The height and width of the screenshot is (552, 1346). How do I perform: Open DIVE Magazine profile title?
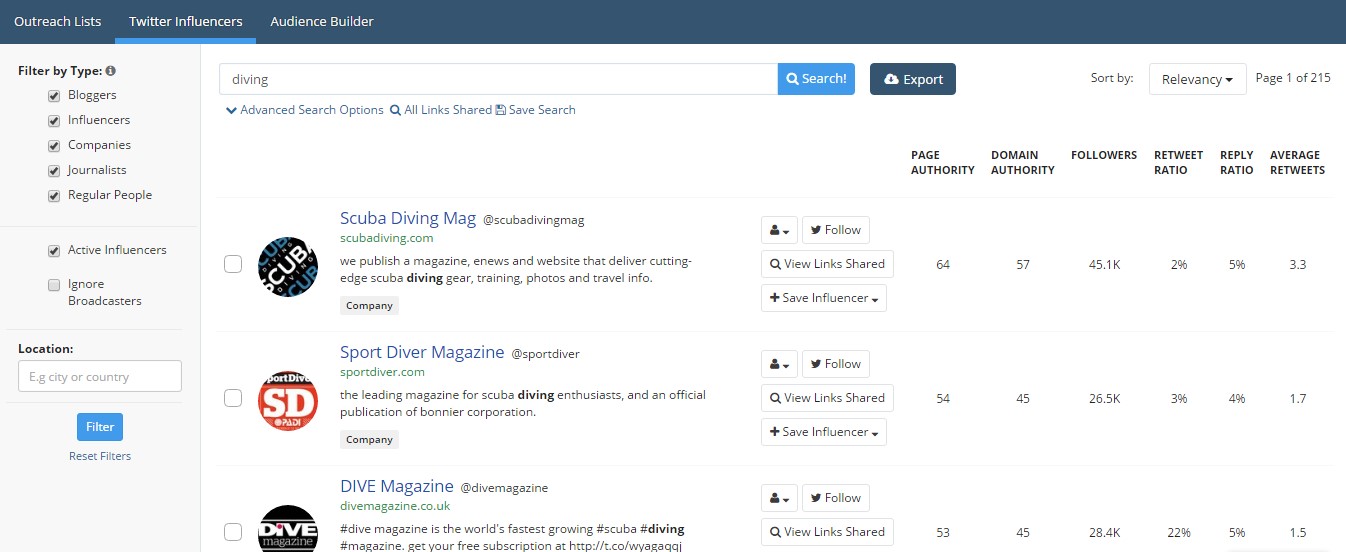point(397,486)
